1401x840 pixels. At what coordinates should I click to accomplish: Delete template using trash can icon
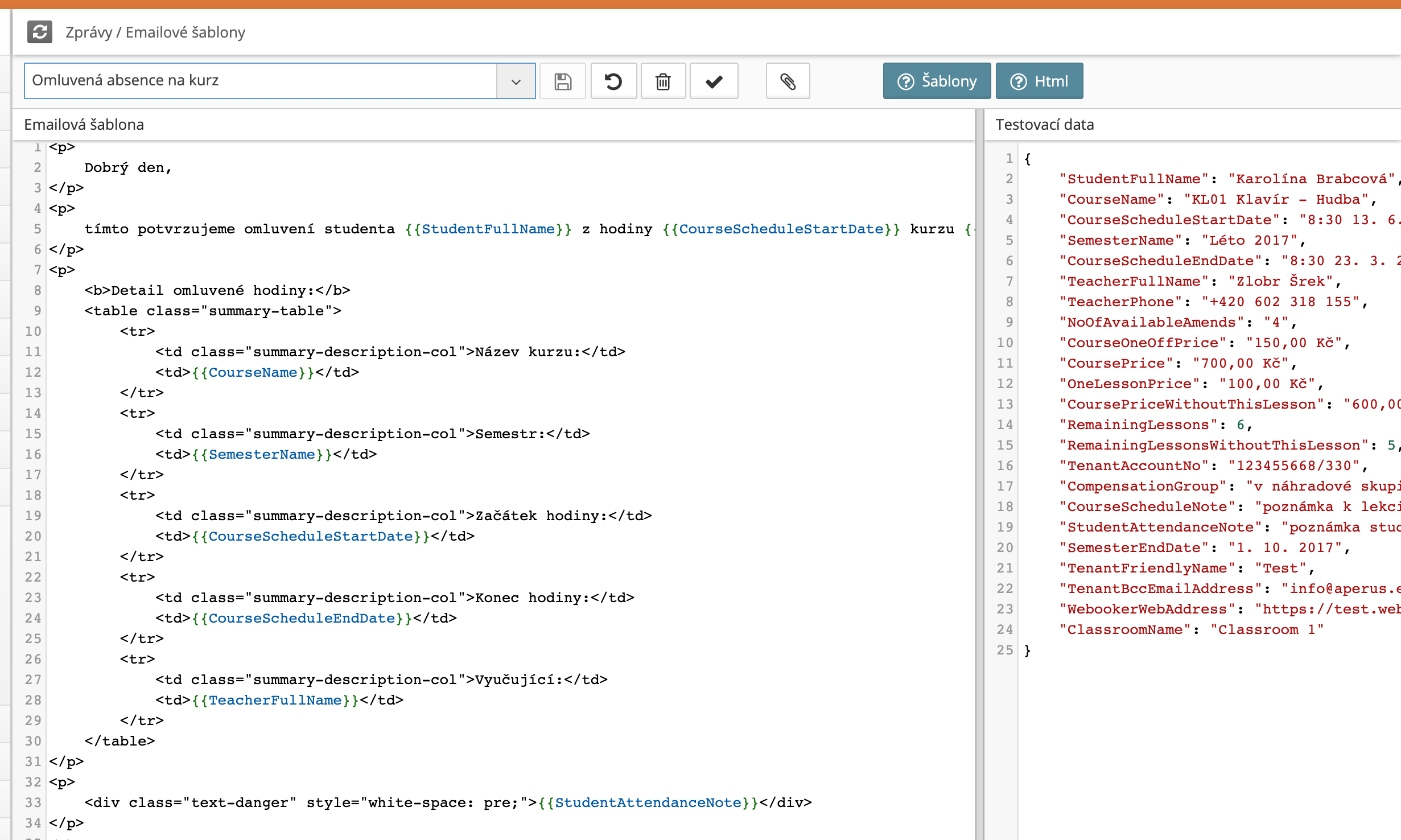(663, 81)
